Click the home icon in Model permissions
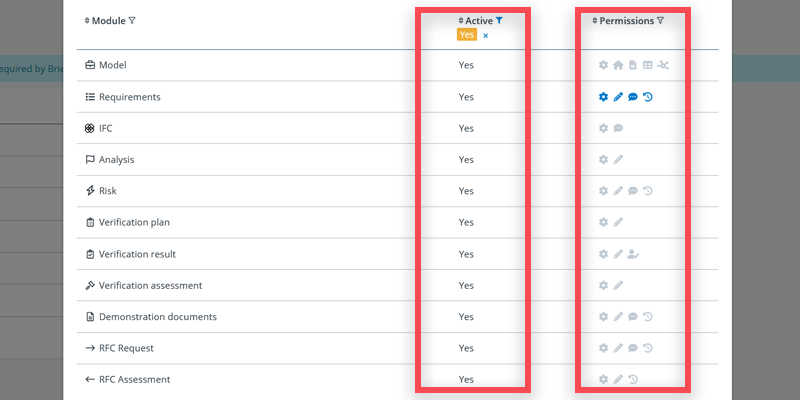800x400 pixels. pos(618,66)
